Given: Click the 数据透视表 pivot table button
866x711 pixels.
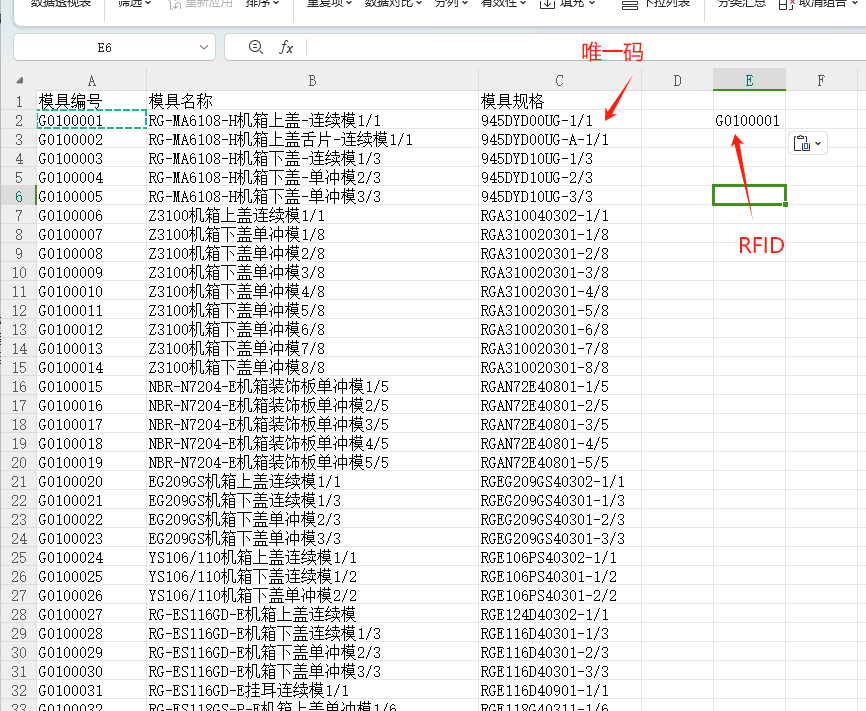Looking at the screenshot, I should pos(60,4).
